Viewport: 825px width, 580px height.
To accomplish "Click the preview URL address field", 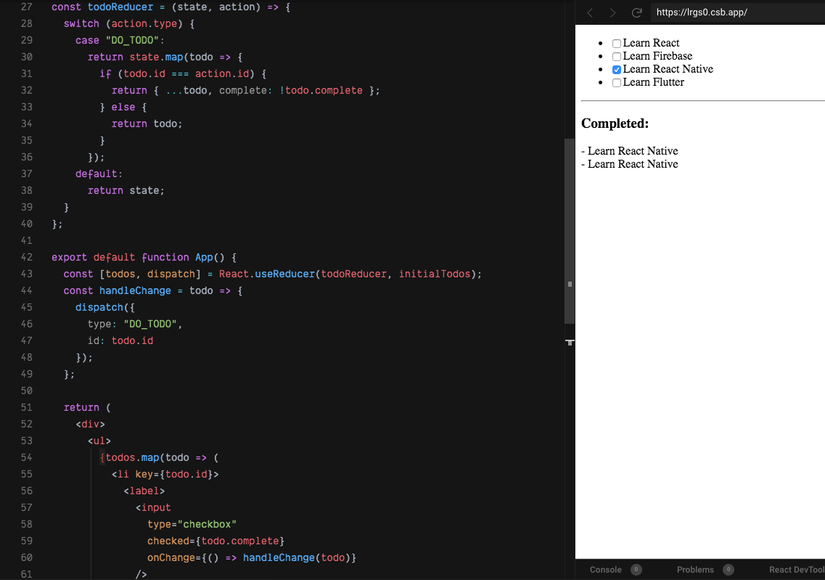I will click(x=738, y=12).
